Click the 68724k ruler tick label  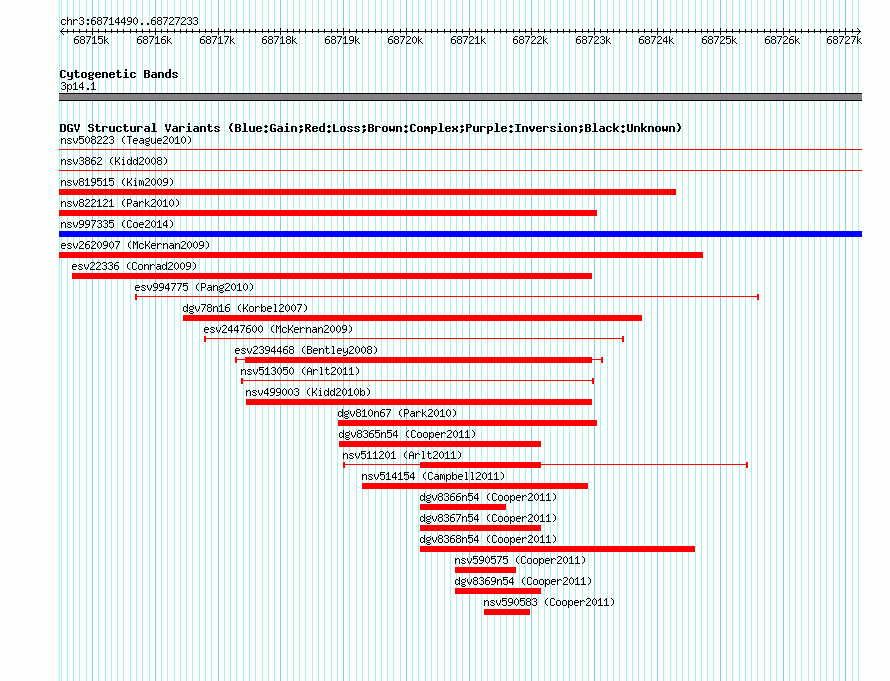coord(656,40)
